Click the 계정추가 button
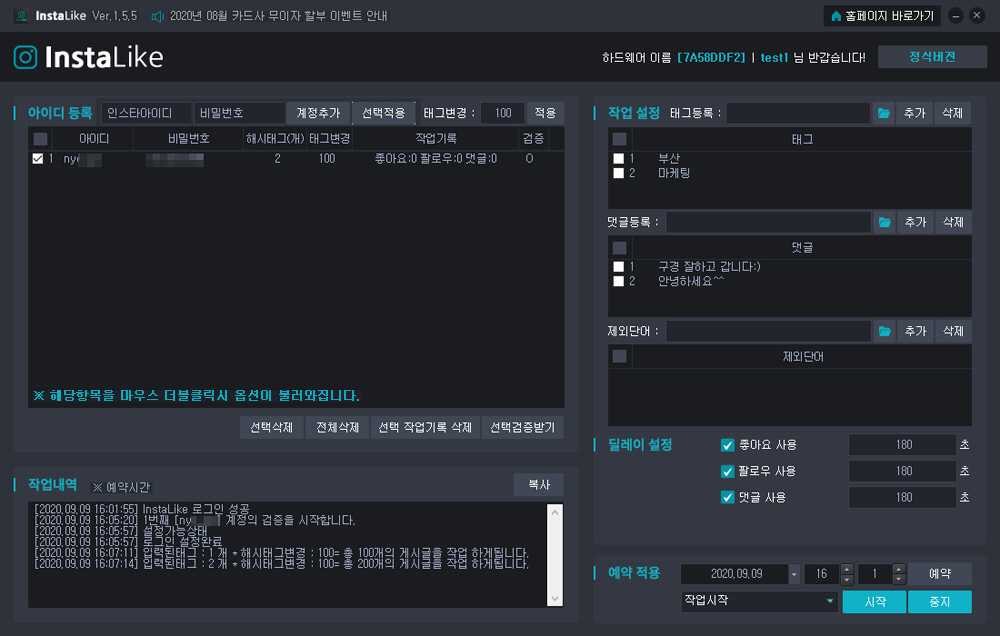Image resolution: width=1000 pixels, height=636 pixels. [x=318, y=113]
